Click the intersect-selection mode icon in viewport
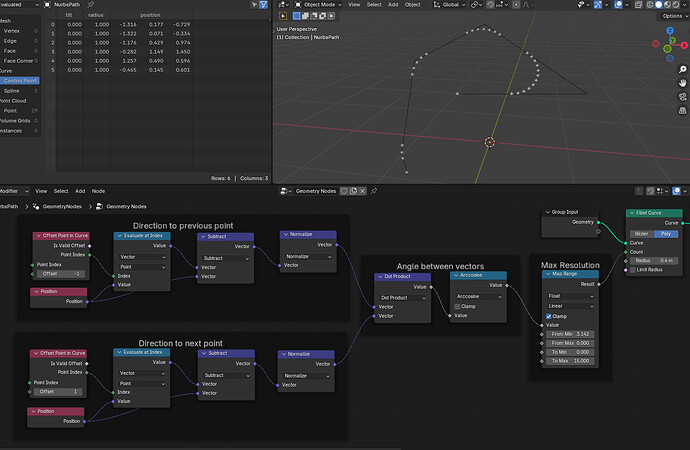This screenshot has height=450, width=690. 331,16
